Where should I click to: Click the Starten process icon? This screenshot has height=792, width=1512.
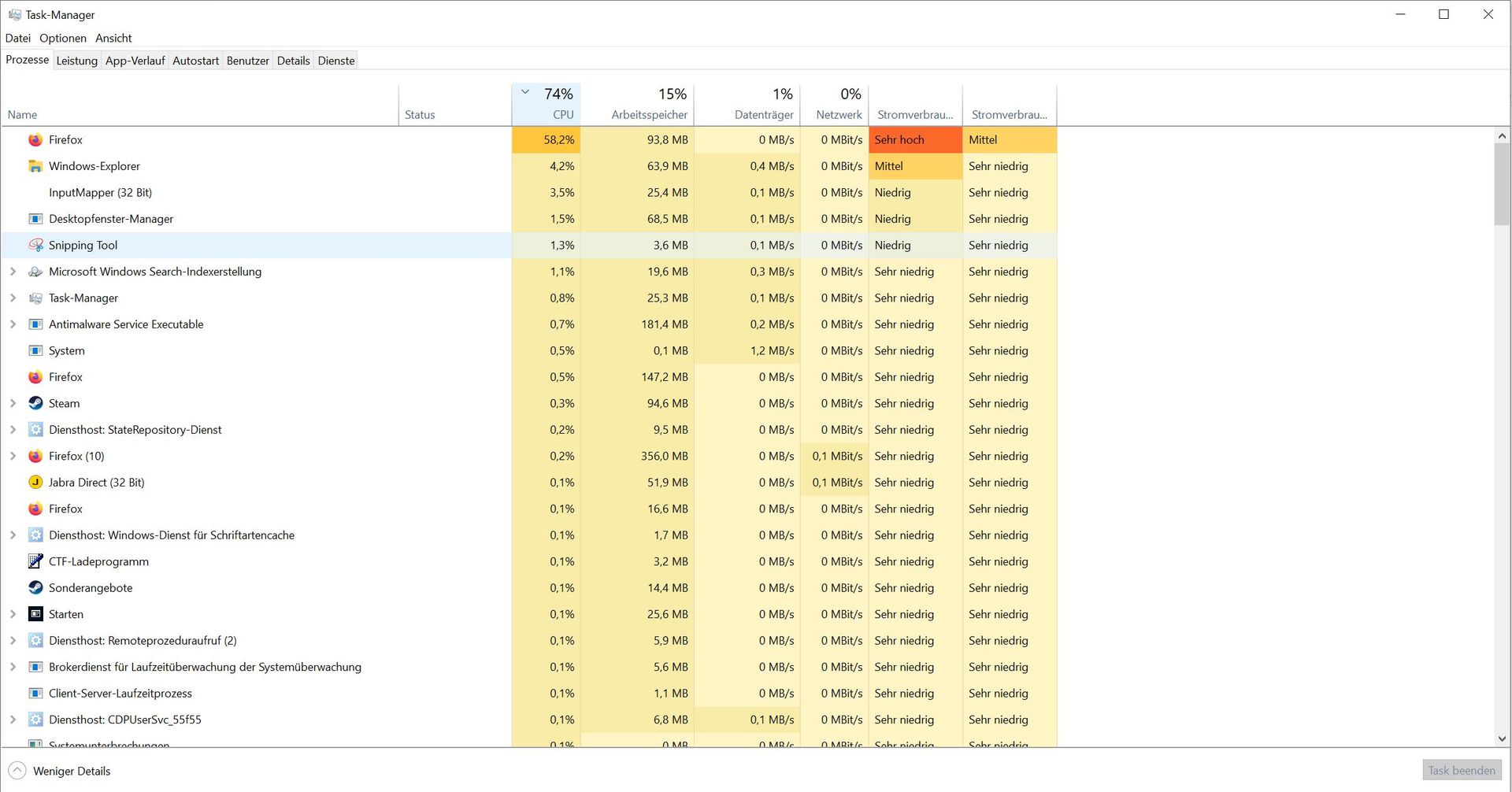(35, 614)
